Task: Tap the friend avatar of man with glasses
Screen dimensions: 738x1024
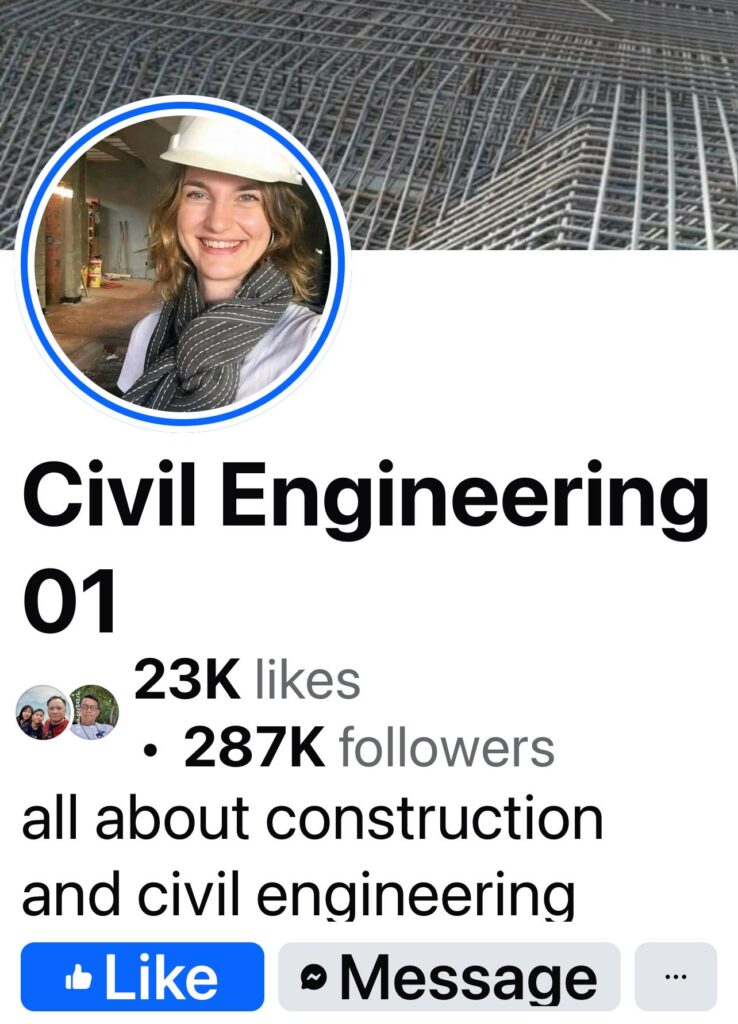Action: point(93,712)
